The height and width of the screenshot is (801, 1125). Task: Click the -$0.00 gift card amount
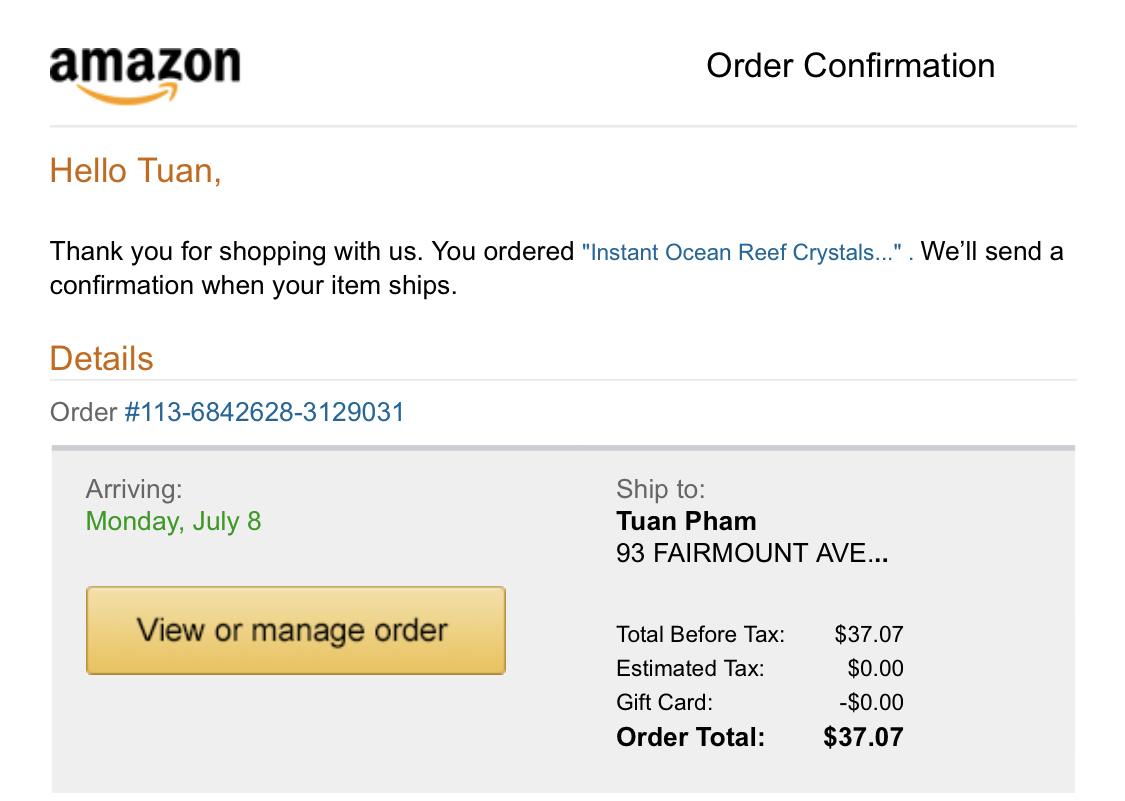point(870,702)
